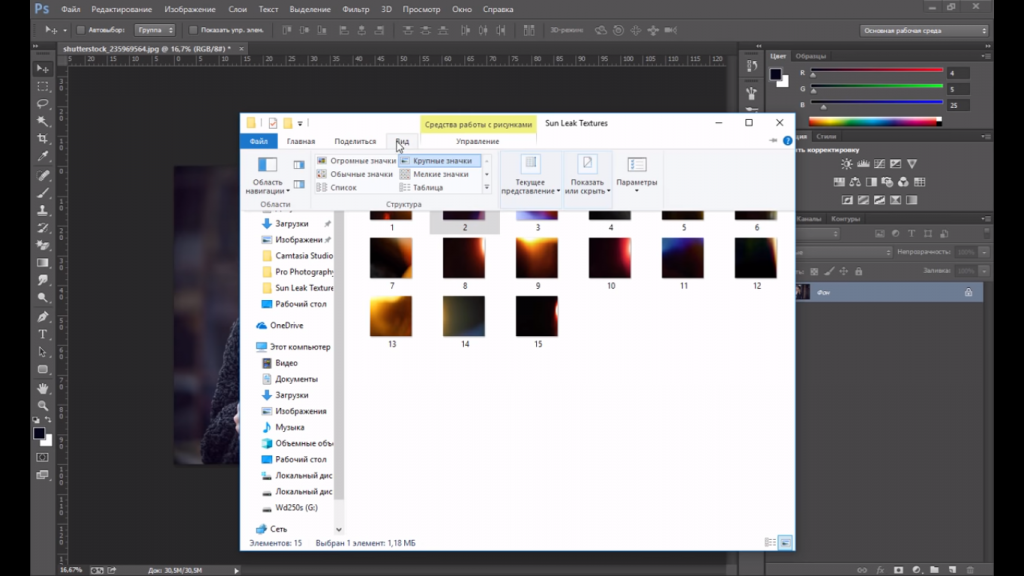Select the Eraser tool
The image size is (1024, 576).
click(x=42, y=246)
